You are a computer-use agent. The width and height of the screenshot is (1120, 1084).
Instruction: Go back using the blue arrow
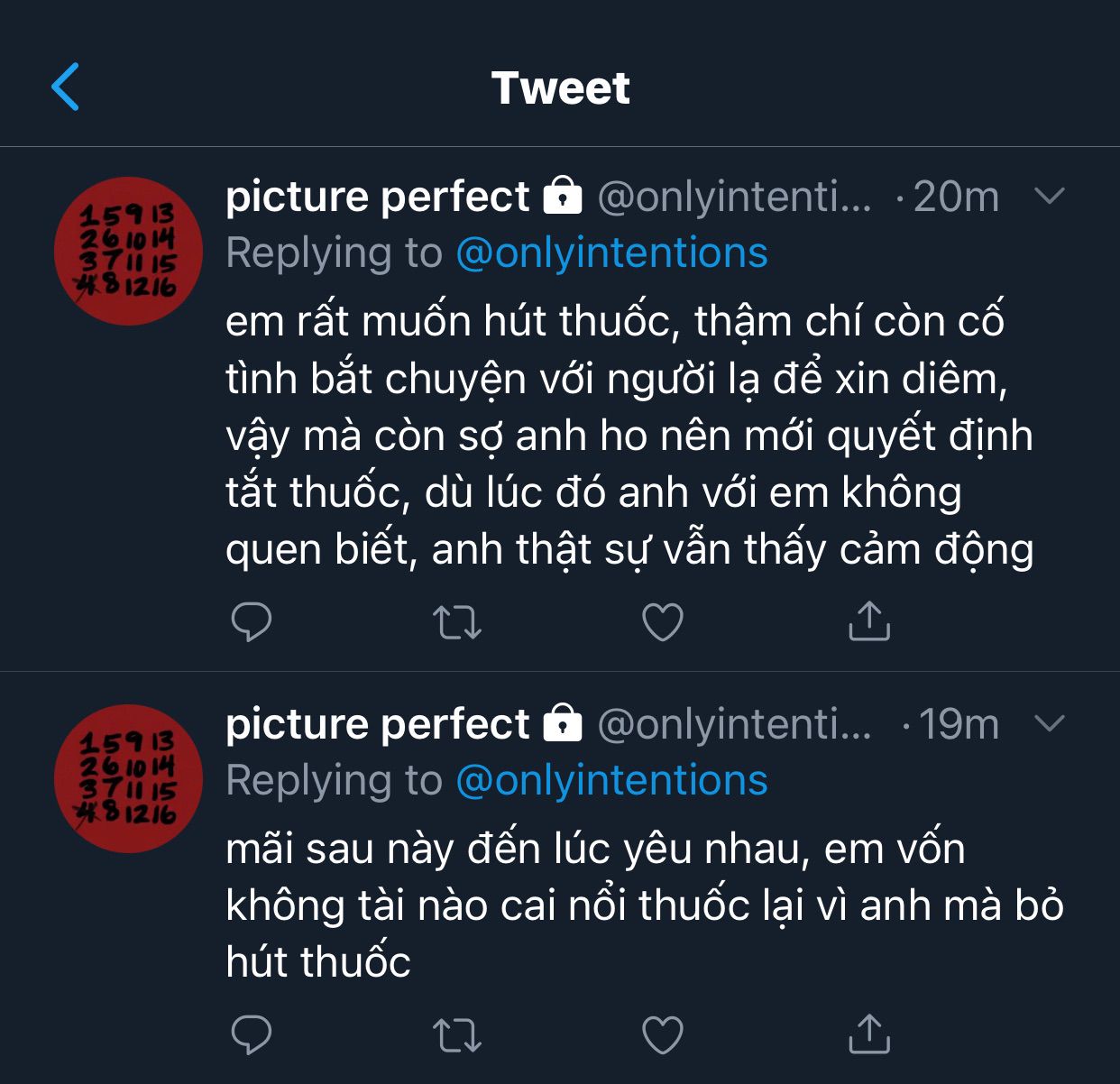tap(66, 87)
